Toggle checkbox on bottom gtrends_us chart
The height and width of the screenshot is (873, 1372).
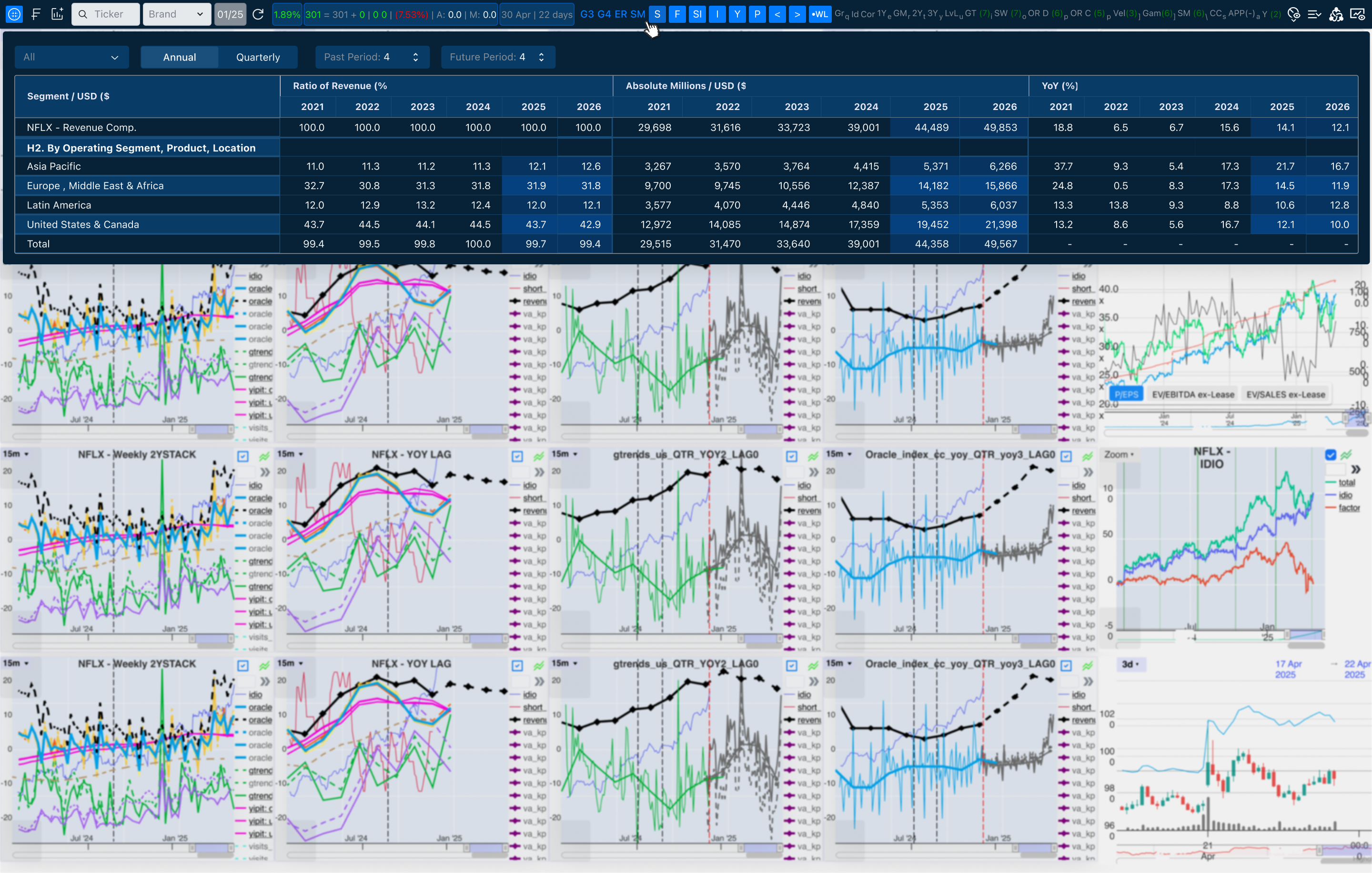click(x=792, y=666)
